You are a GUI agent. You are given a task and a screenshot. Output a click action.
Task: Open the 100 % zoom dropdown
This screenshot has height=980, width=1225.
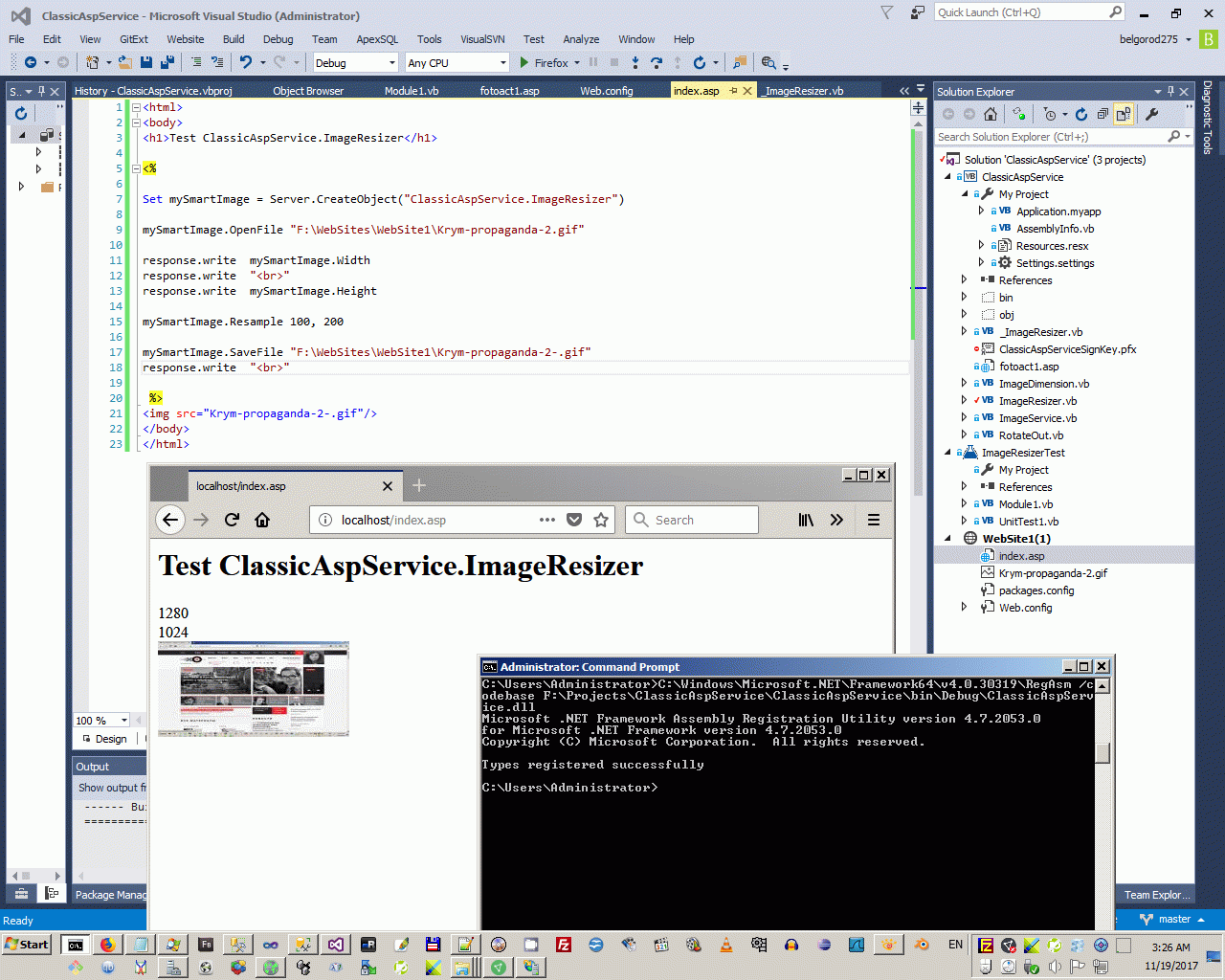point(123,720)
